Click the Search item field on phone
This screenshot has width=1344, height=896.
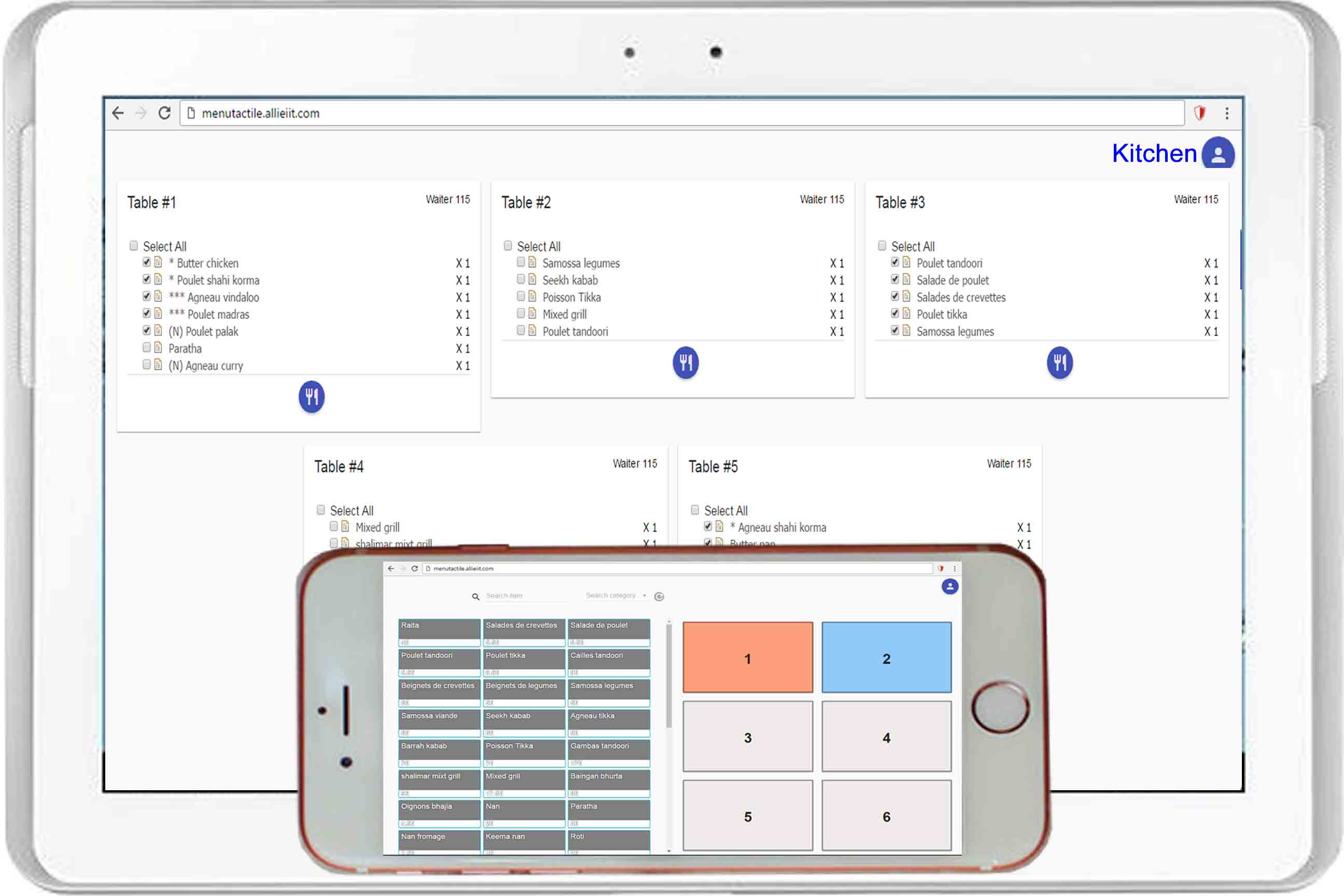pyautogui.click(x=525, y=596)
